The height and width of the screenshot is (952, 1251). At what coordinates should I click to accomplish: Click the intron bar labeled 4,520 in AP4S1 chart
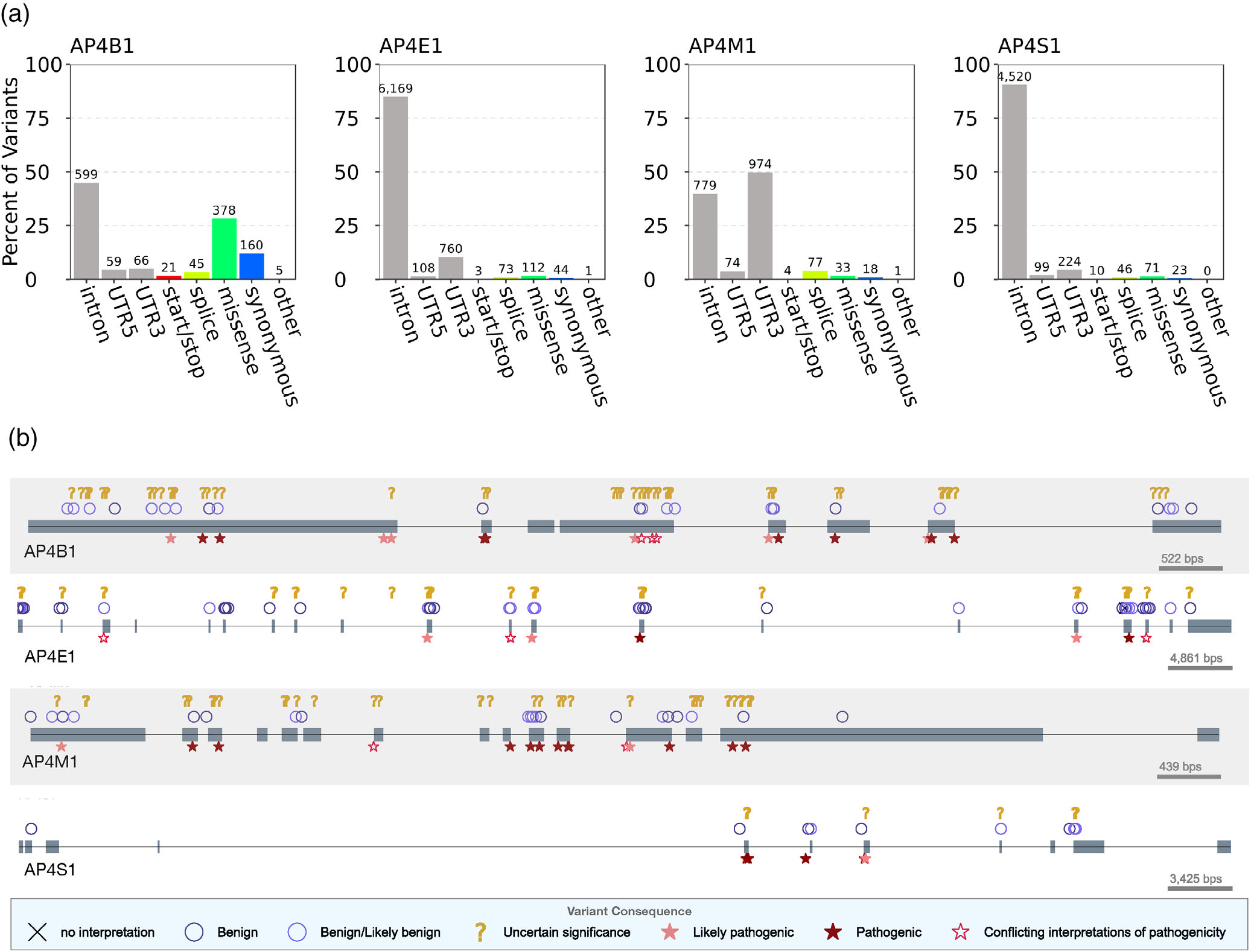(x=1014, y=182)
